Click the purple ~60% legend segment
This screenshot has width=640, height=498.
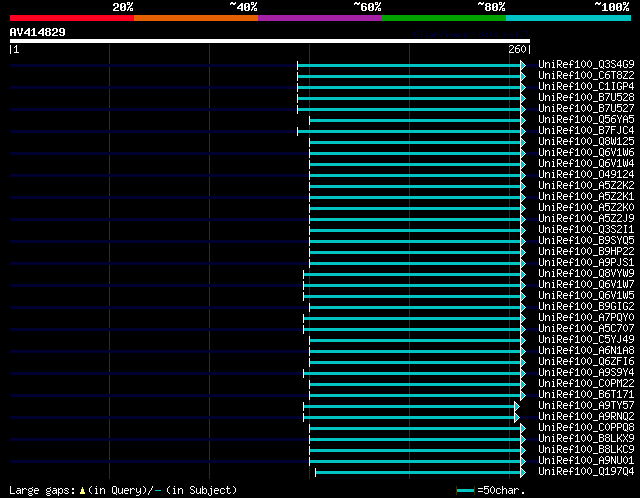point(320,18)
